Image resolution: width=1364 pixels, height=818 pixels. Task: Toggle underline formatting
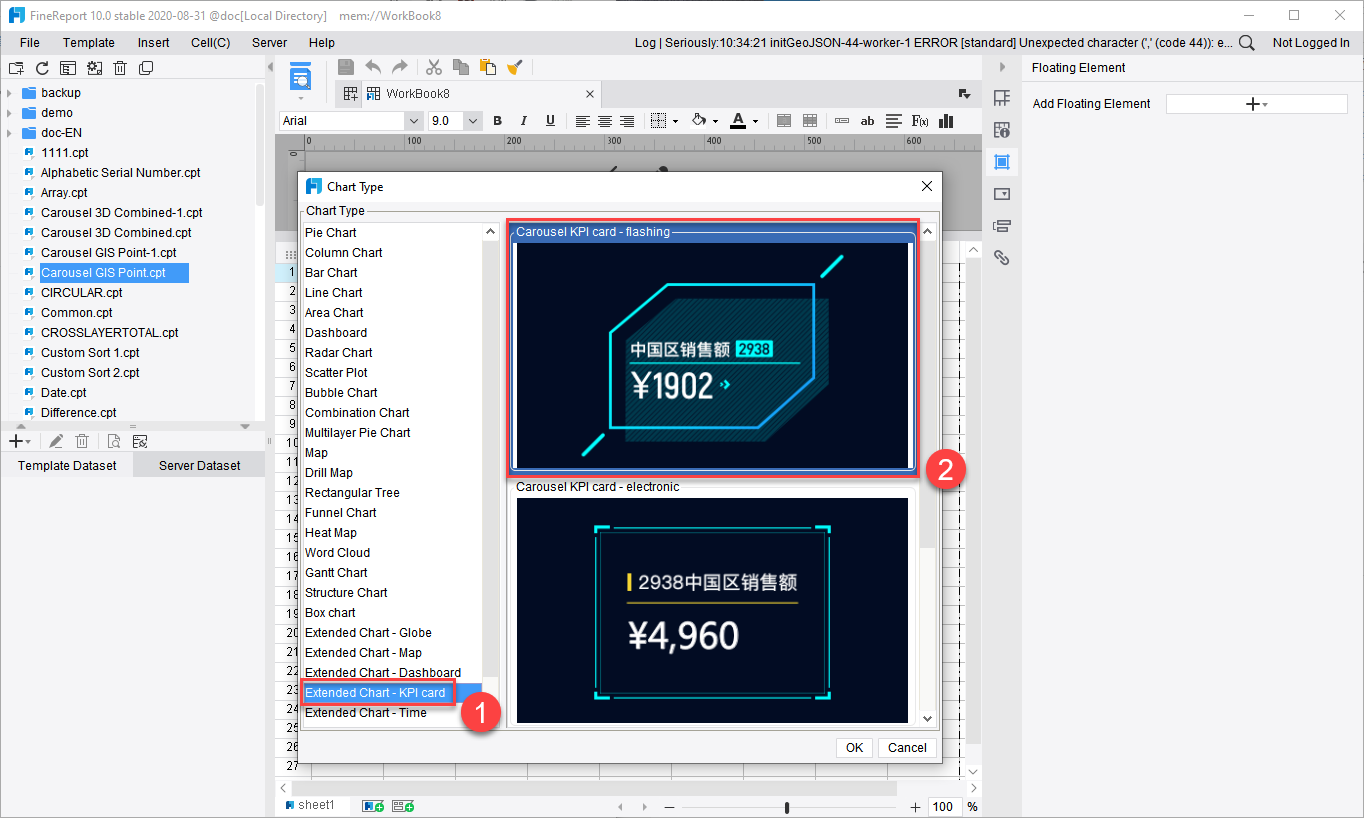click(550, 121)
